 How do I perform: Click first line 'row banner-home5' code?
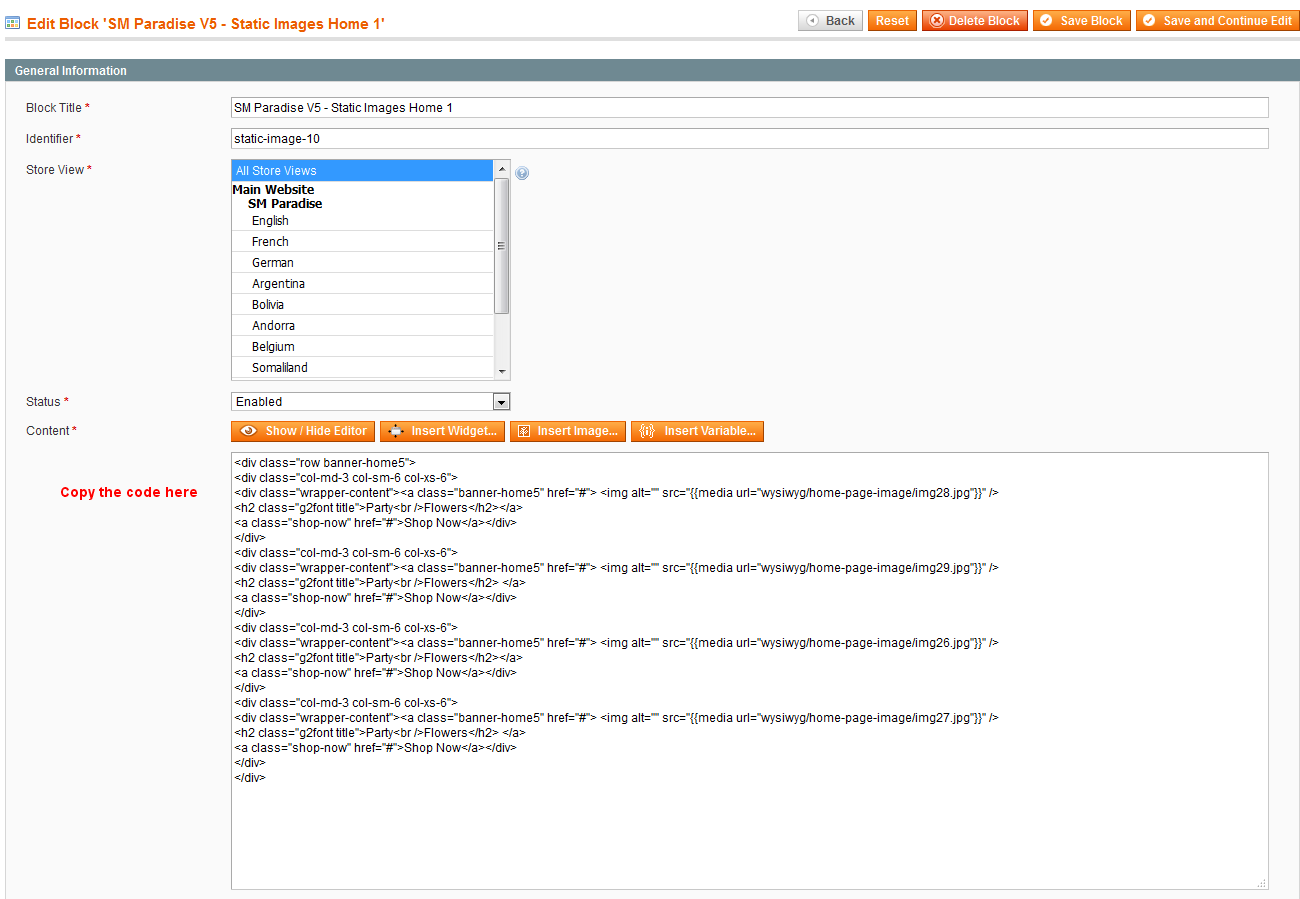(324, 463)
